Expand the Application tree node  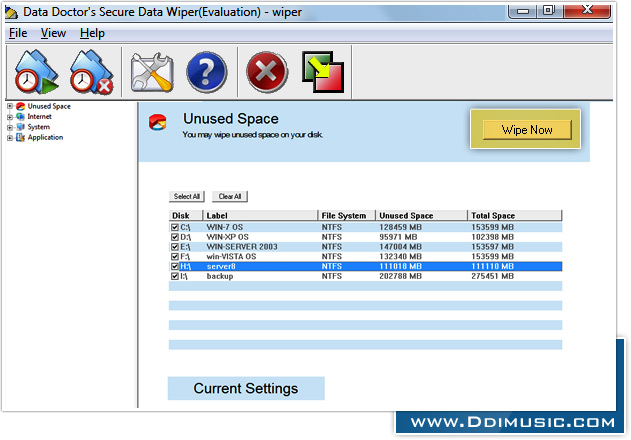(x=9, y=138)
